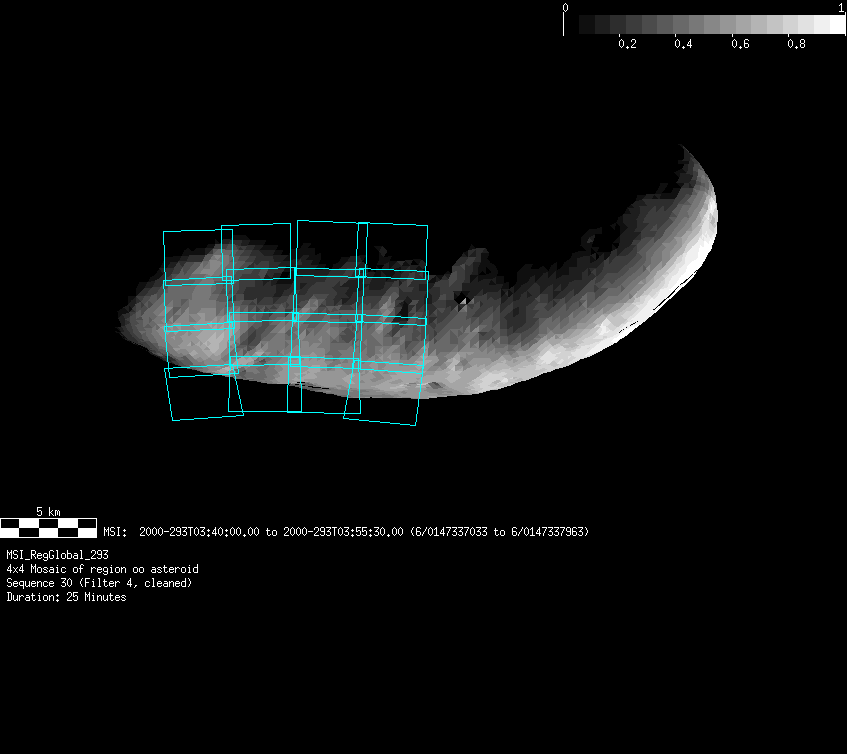847x754 pixels.
Task: Click the '0' label at legend start
Action: click(565, 8)
